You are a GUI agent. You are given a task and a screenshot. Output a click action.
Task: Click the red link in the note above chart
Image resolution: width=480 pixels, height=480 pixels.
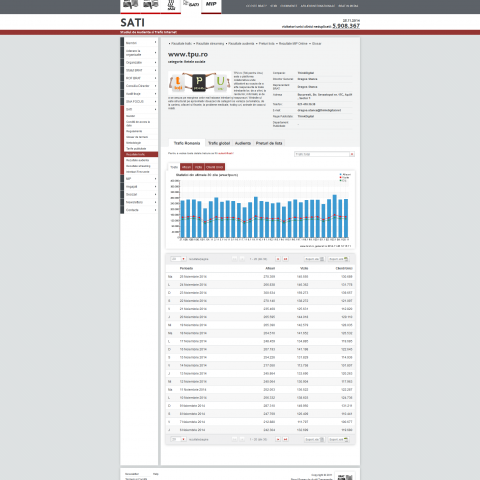226,153
